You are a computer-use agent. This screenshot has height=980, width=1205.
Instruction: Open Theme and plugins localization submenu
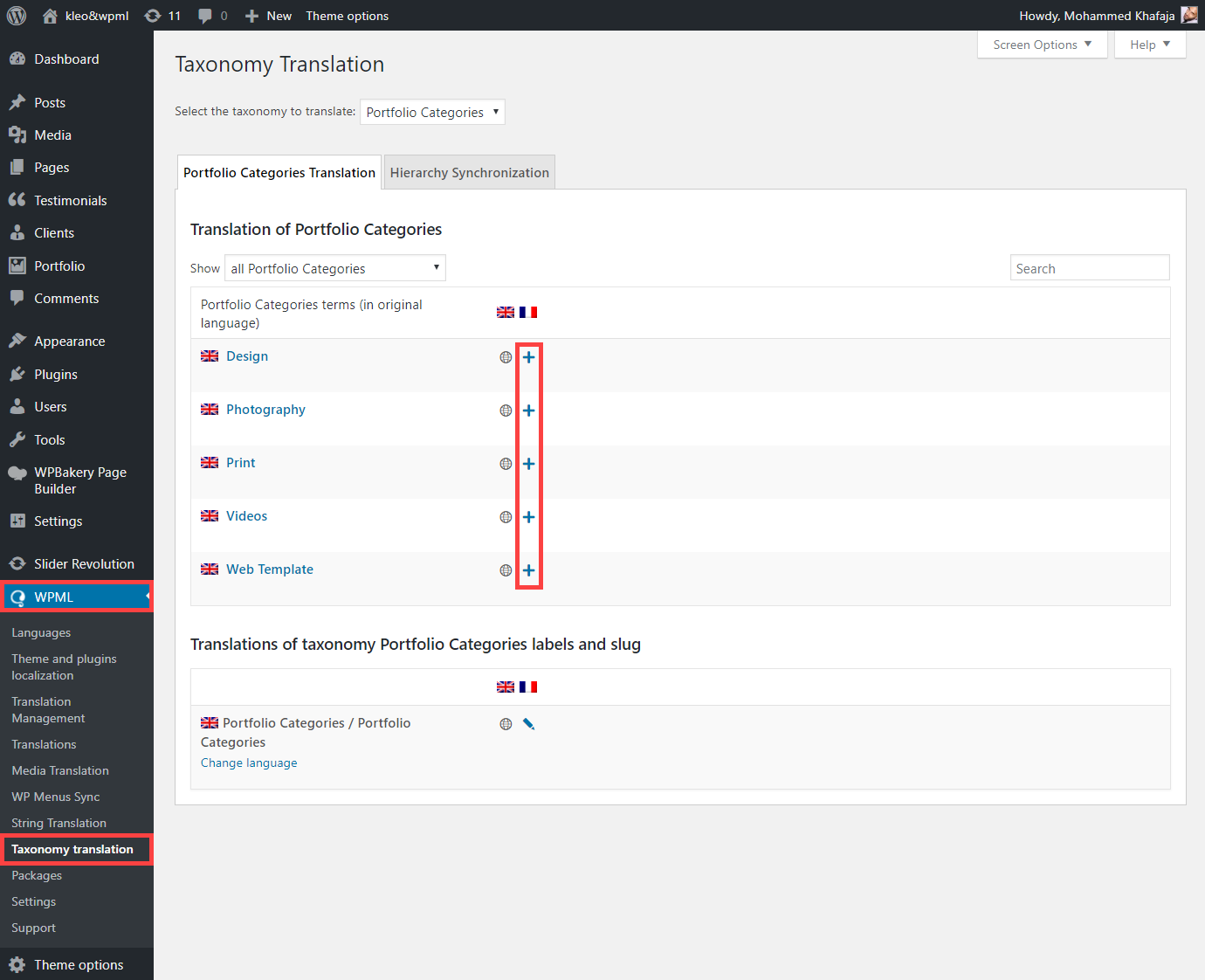tap(64, 667)
